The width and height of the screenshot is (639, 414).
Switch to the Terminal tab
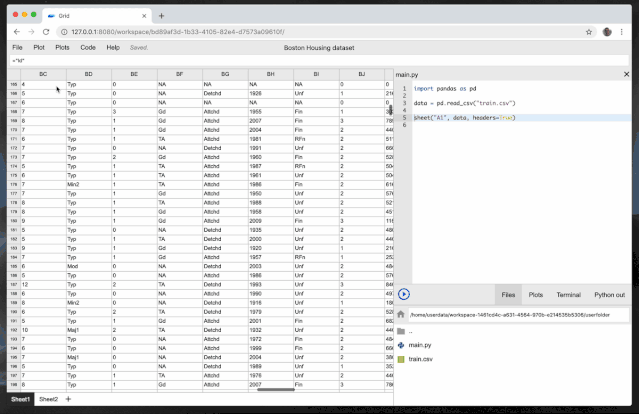pyautogui.click(x=568, y=295)
